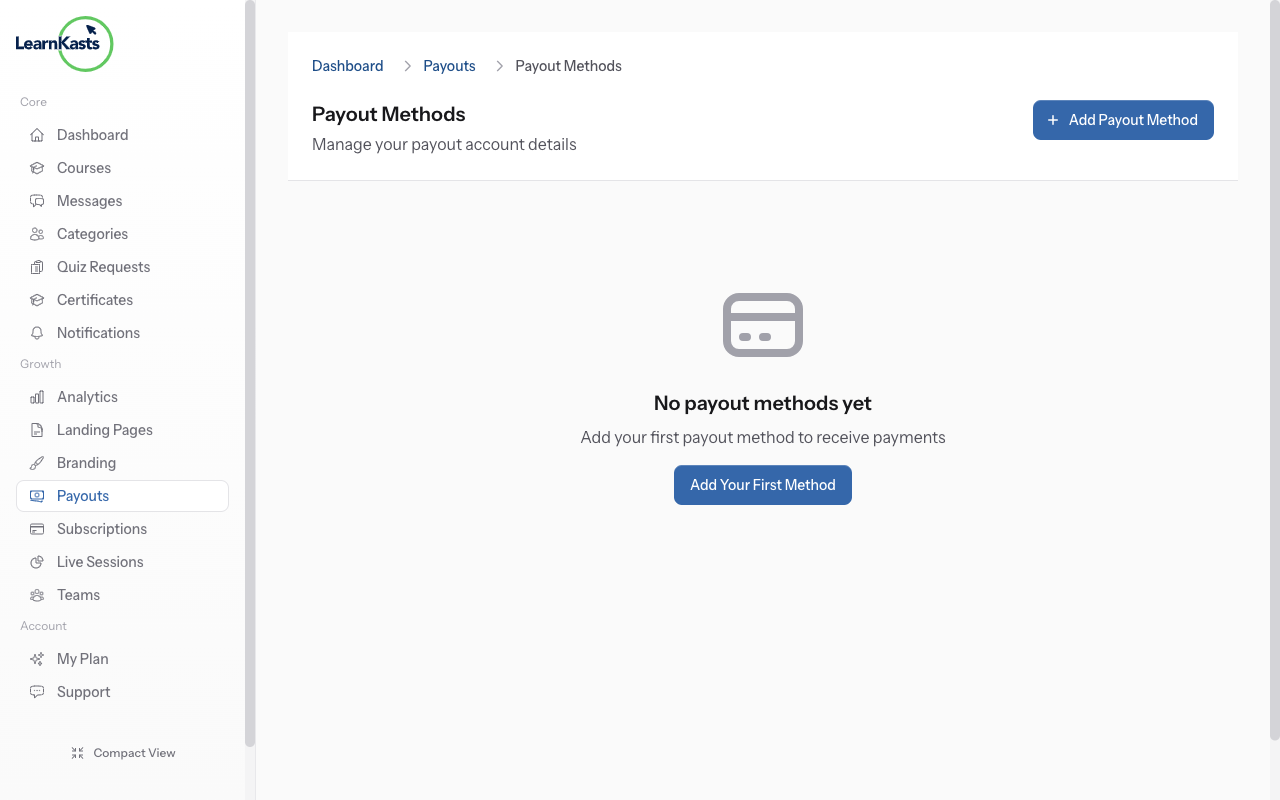Click the plus icon on Add Payout Method
Viewport: 1280px width, 800px height.
[1052, 120]
